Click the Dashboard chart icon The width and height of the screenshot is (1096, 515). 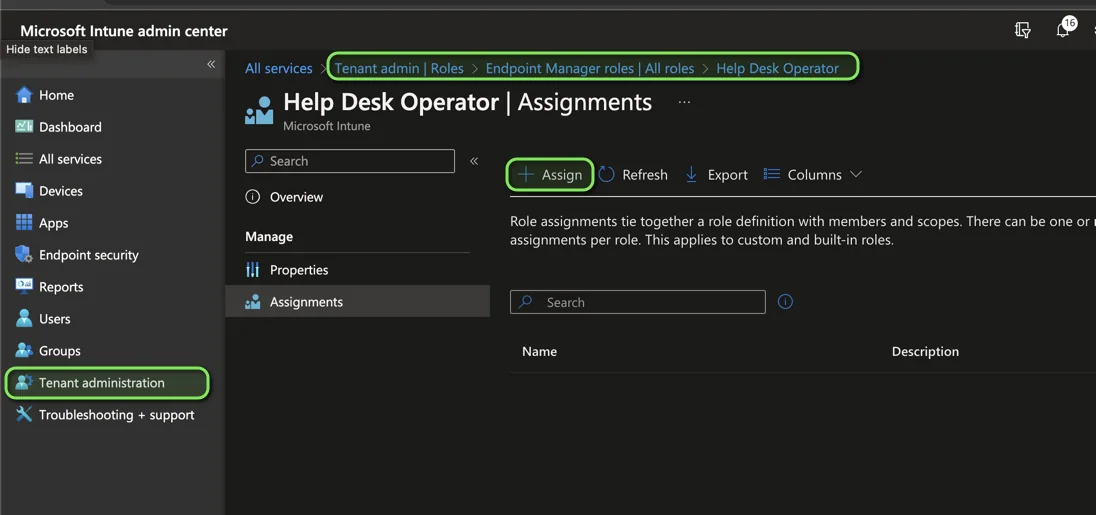(24, 126)
